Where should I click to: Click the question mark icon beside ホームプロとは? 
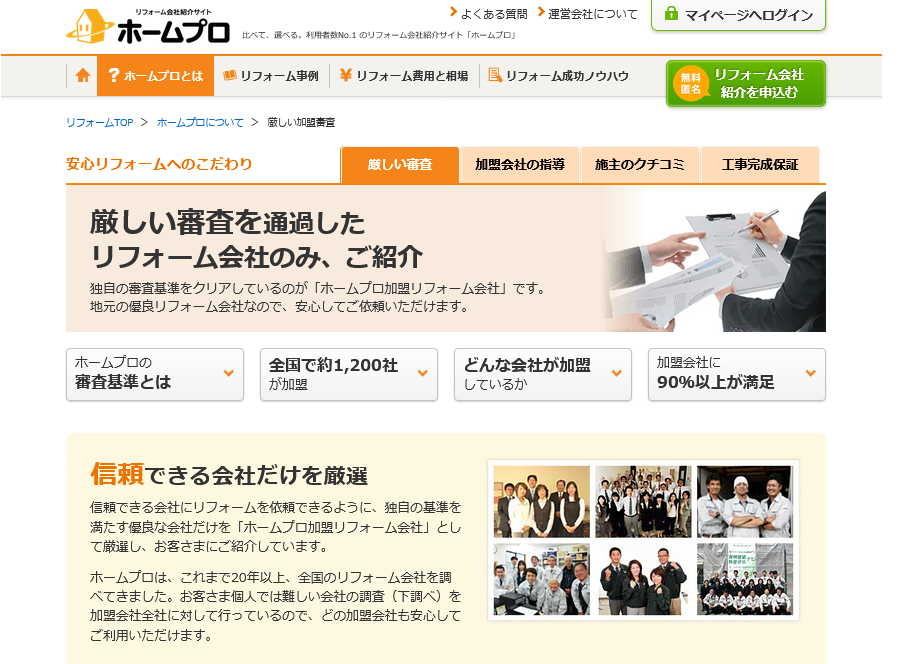pyautogui.click(x=114, y=75)
